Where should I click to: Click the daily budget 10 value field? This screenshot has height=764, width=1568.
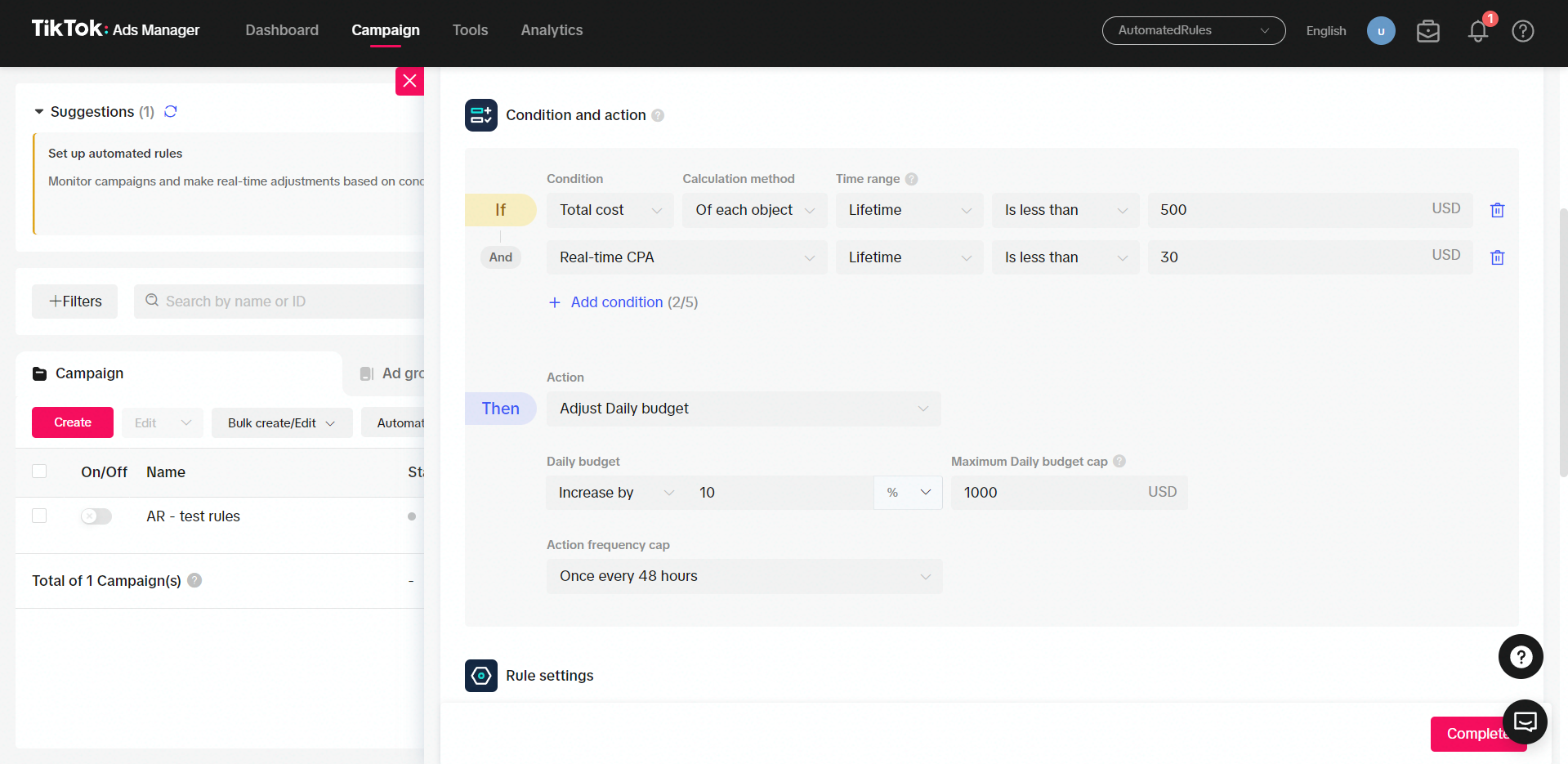pyautogui.click(x=780, y=493)
